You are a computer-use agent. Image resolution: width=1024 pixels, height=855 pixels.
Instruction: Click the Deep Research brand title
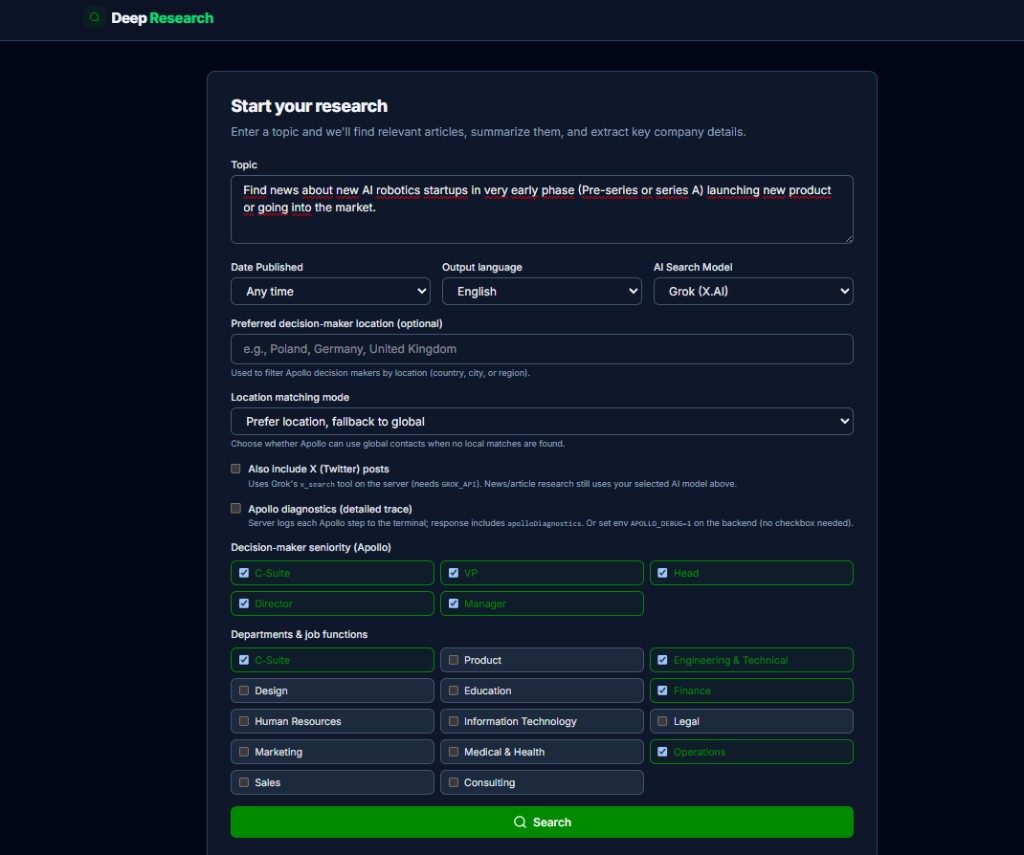[162, 18]
